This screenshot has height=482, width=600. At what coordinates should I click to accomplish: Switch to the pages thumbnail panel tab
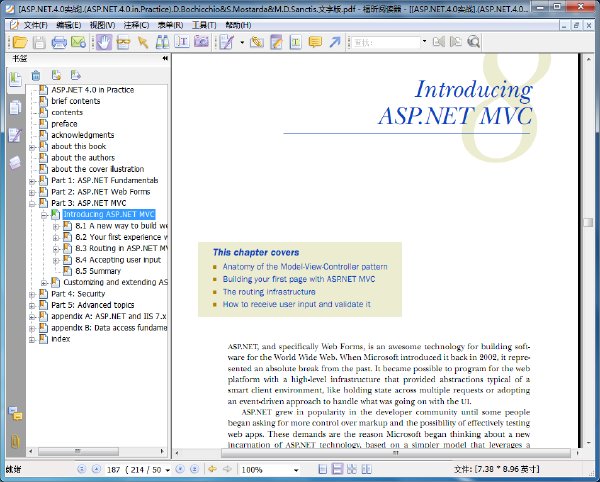(x=15, y=107)
